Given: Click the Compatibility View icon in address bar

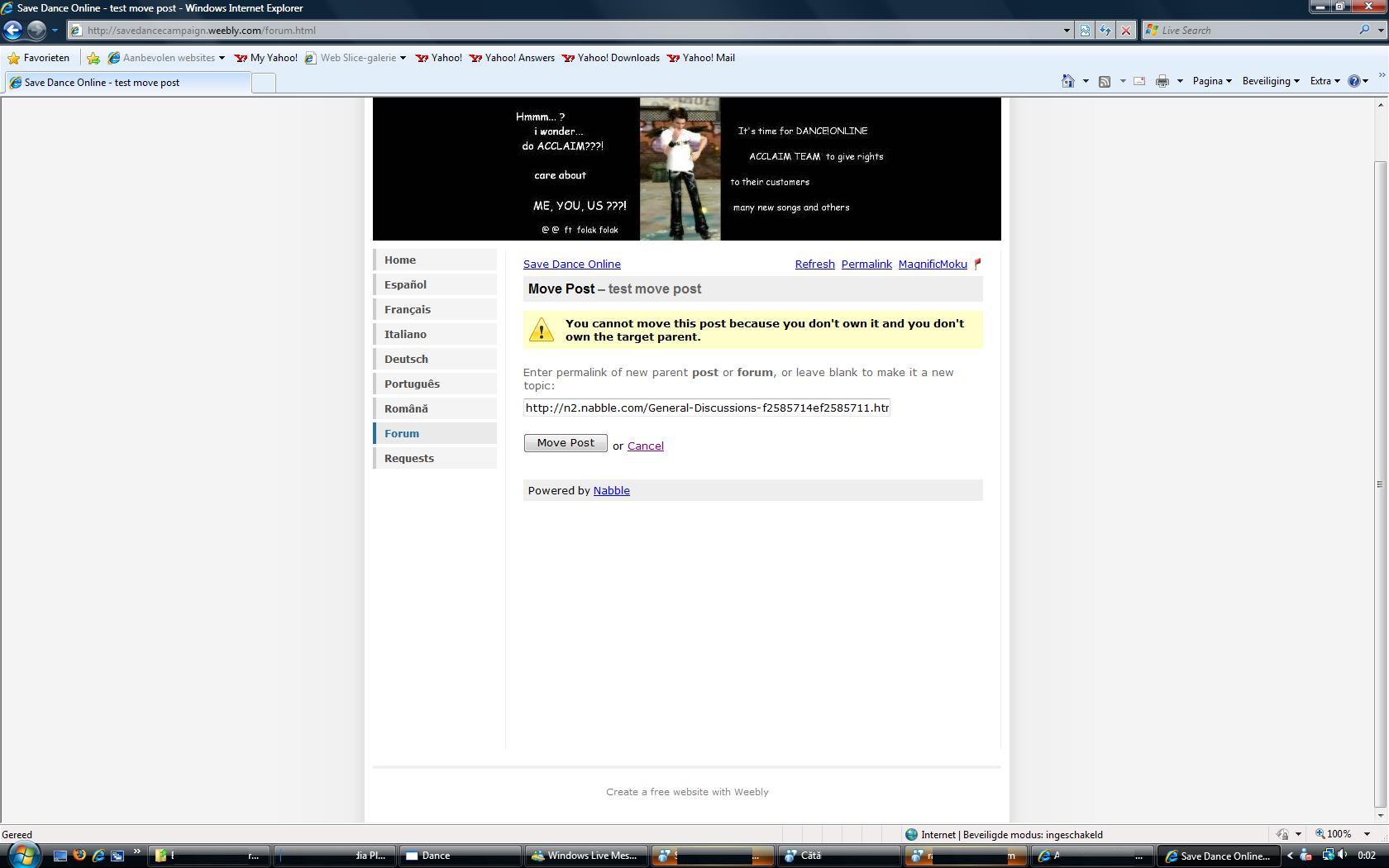Looking at the screenshot, I should pyautogui.click(x=1085, y=31).
